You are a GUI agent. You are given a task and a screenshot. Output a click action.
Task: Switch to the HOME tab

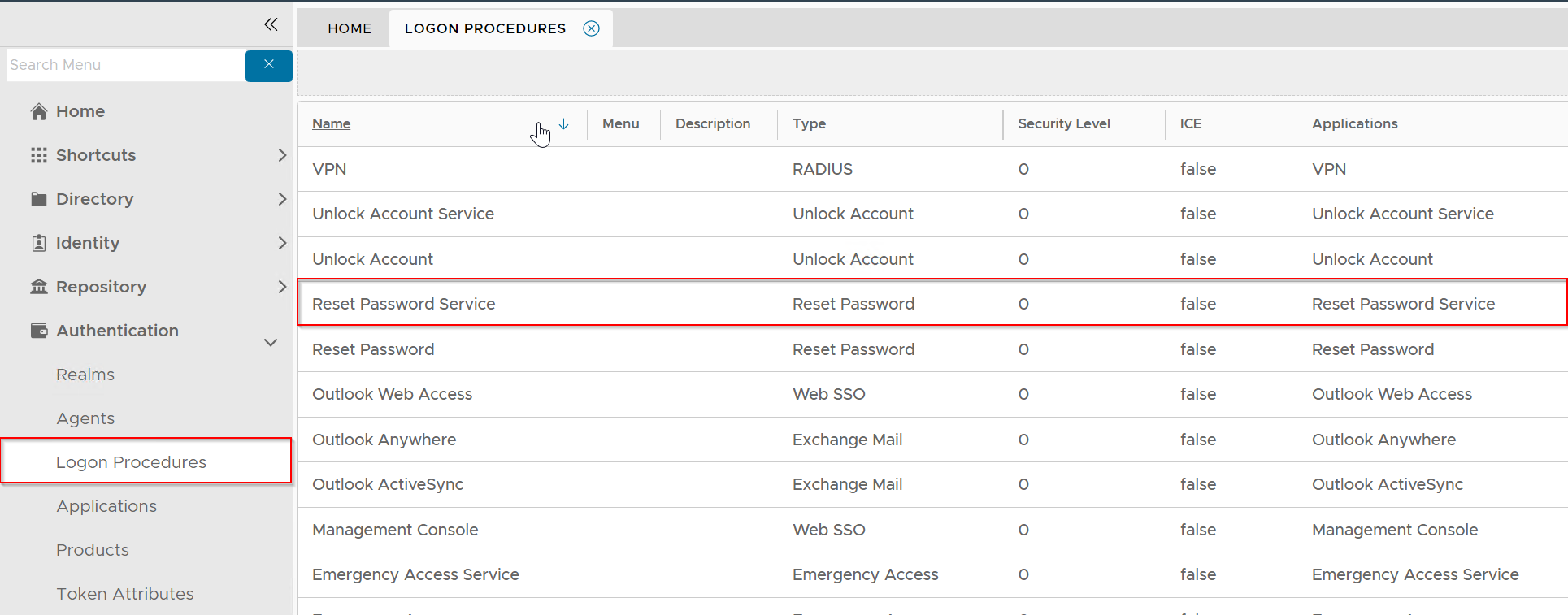click(350, 28)
